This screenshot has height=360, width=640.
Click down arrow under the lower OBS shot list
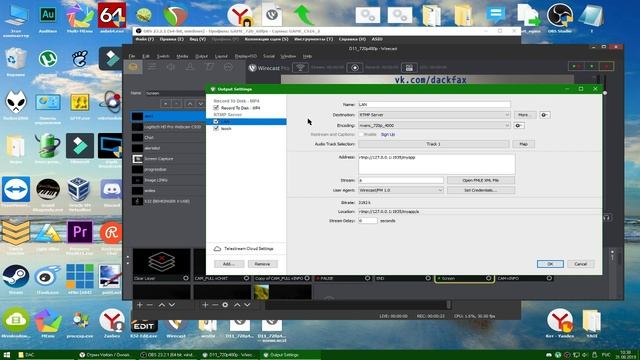172,305
